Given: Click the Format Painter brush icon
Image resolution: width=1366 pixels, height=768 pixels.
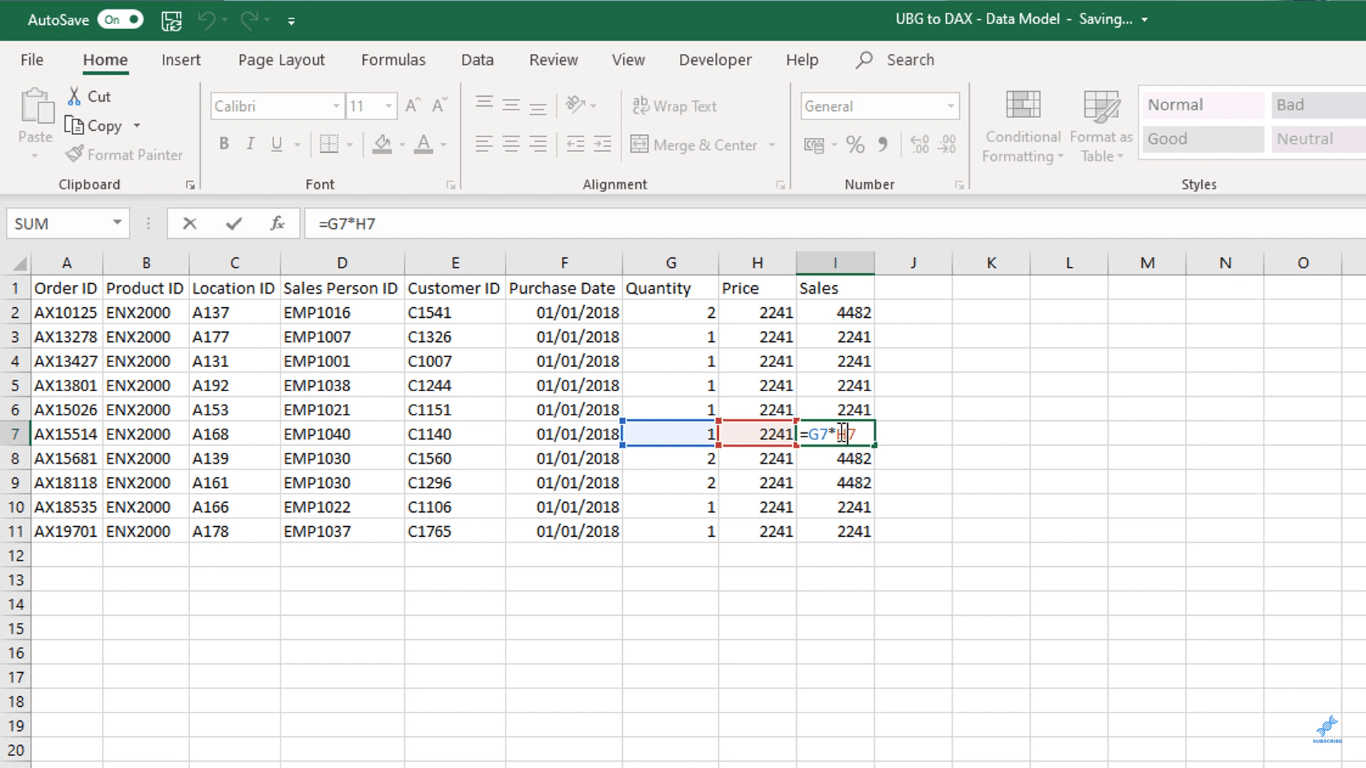Looking at the screenshot, I should [75, 154].
